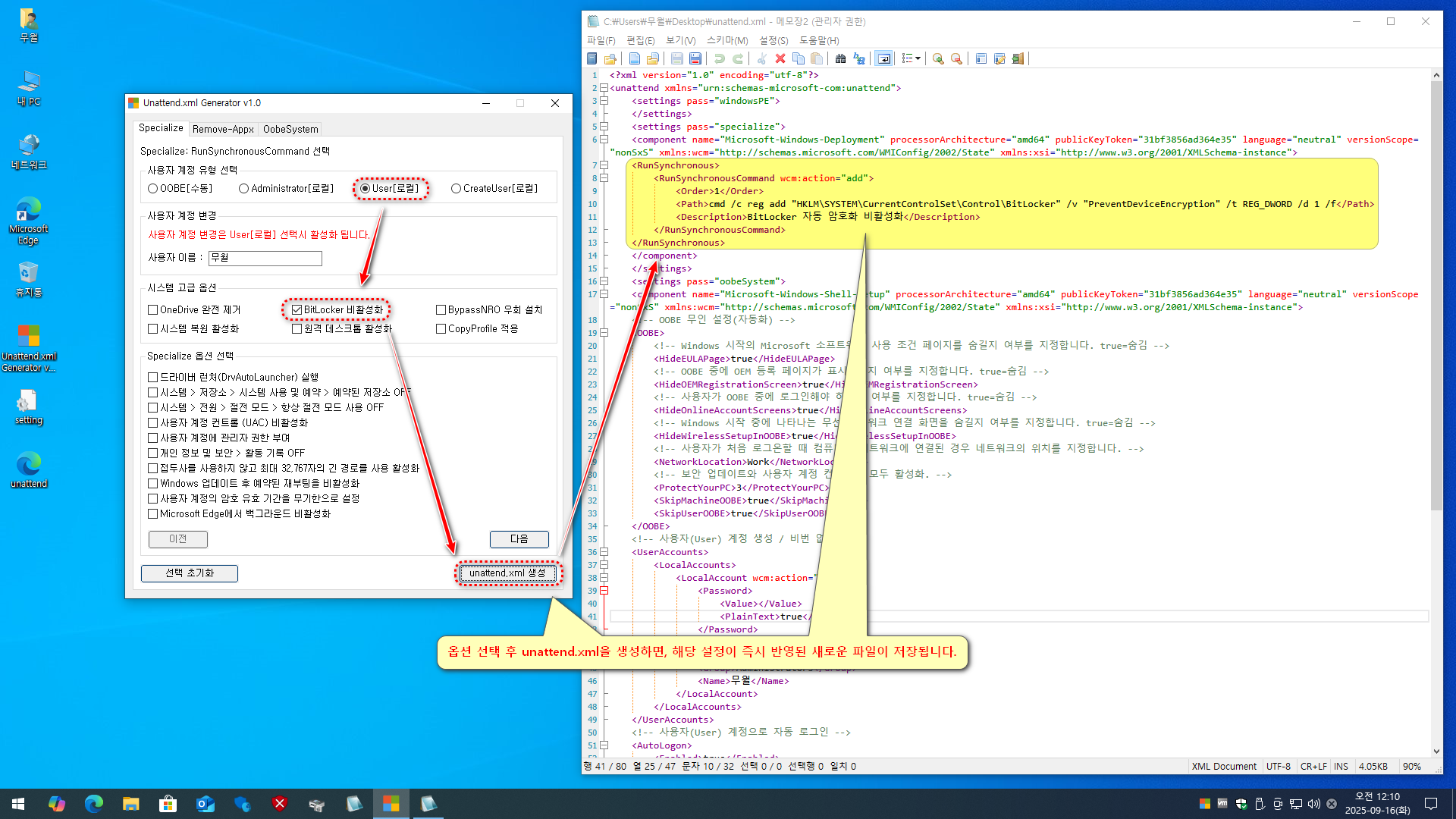Collapse the RunSynchronous fold marker on line 7
This screenshot has height=819, width=1456.
[x=604, y=165]
